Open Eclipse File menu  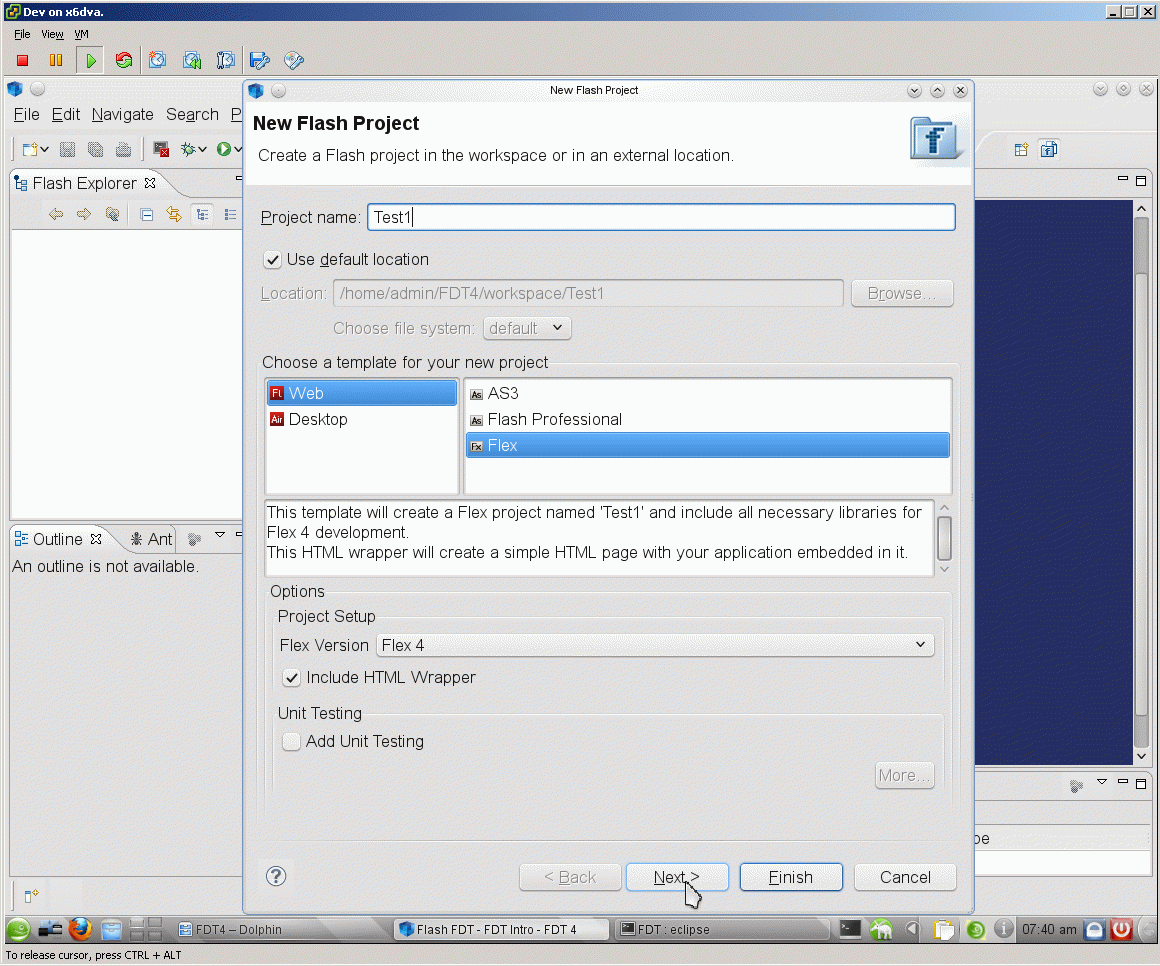pos(27,115)
